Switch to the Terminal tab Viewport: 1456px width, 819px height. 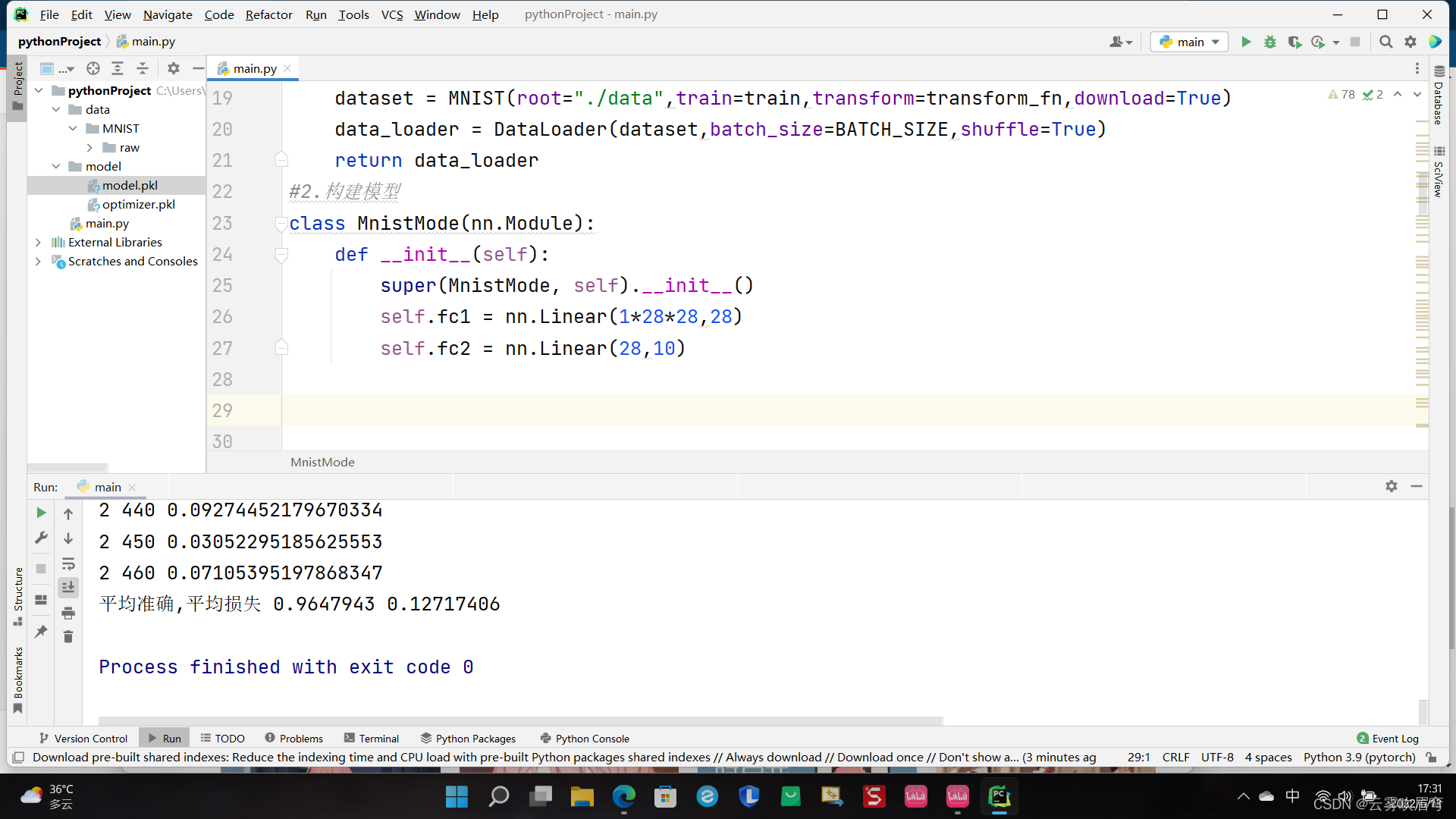coord(371,739)
